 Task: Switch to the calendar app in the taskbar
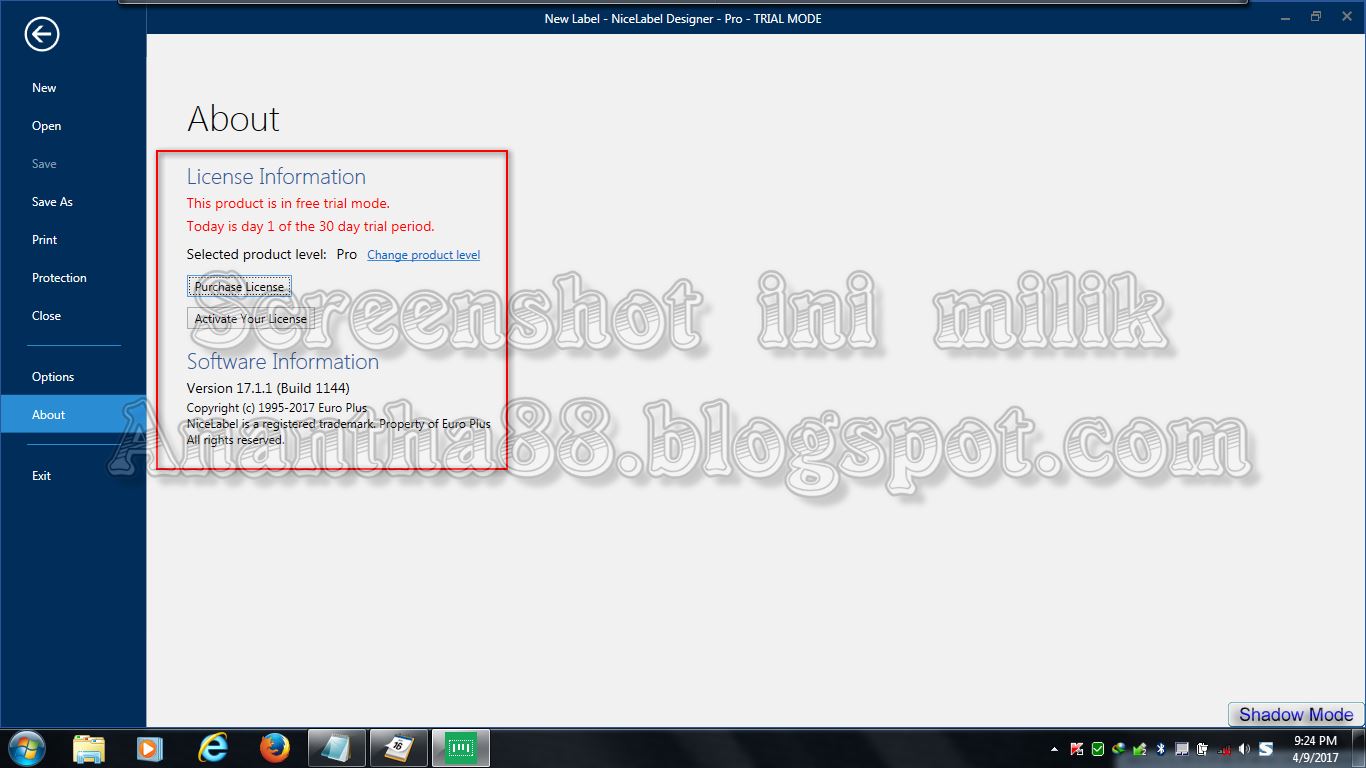pyautogui.click(x=398, y=748)
